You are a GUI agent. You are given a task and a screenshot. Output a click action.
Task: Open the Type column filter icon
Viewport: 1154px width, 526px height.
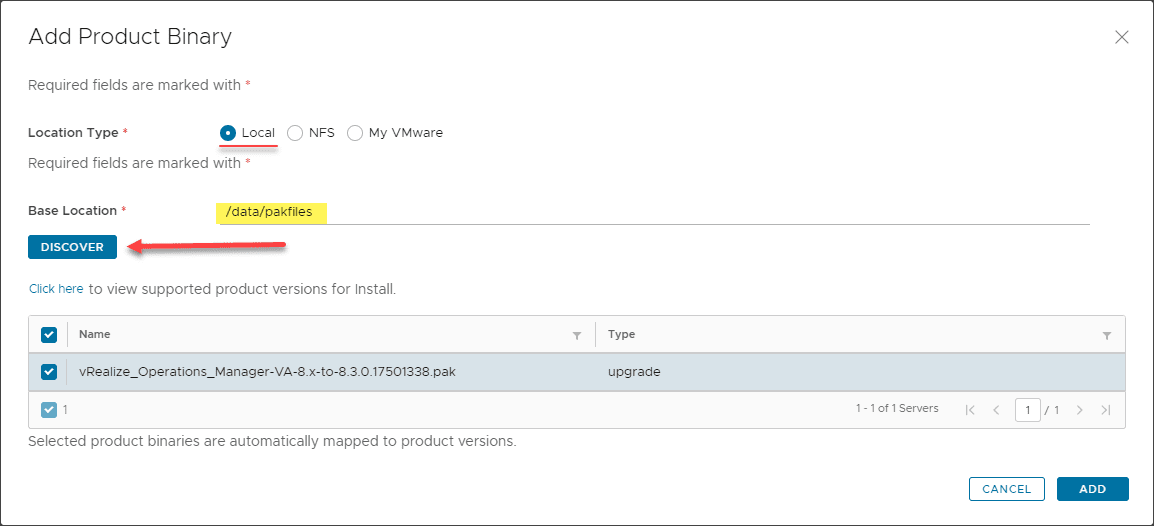point(1107,335)
